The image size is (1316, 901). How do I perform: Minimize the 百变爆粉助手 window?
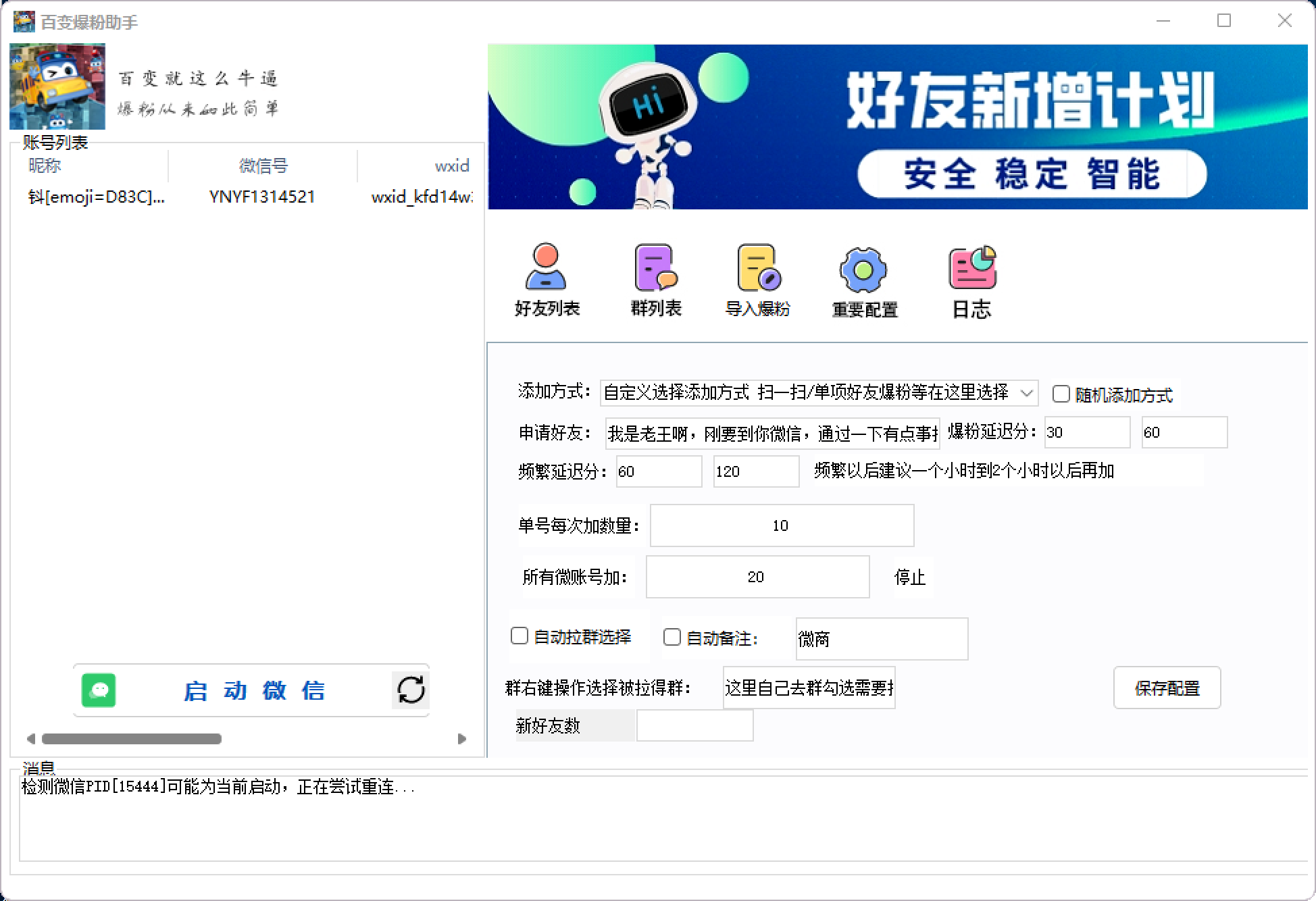click(1163, 21)
